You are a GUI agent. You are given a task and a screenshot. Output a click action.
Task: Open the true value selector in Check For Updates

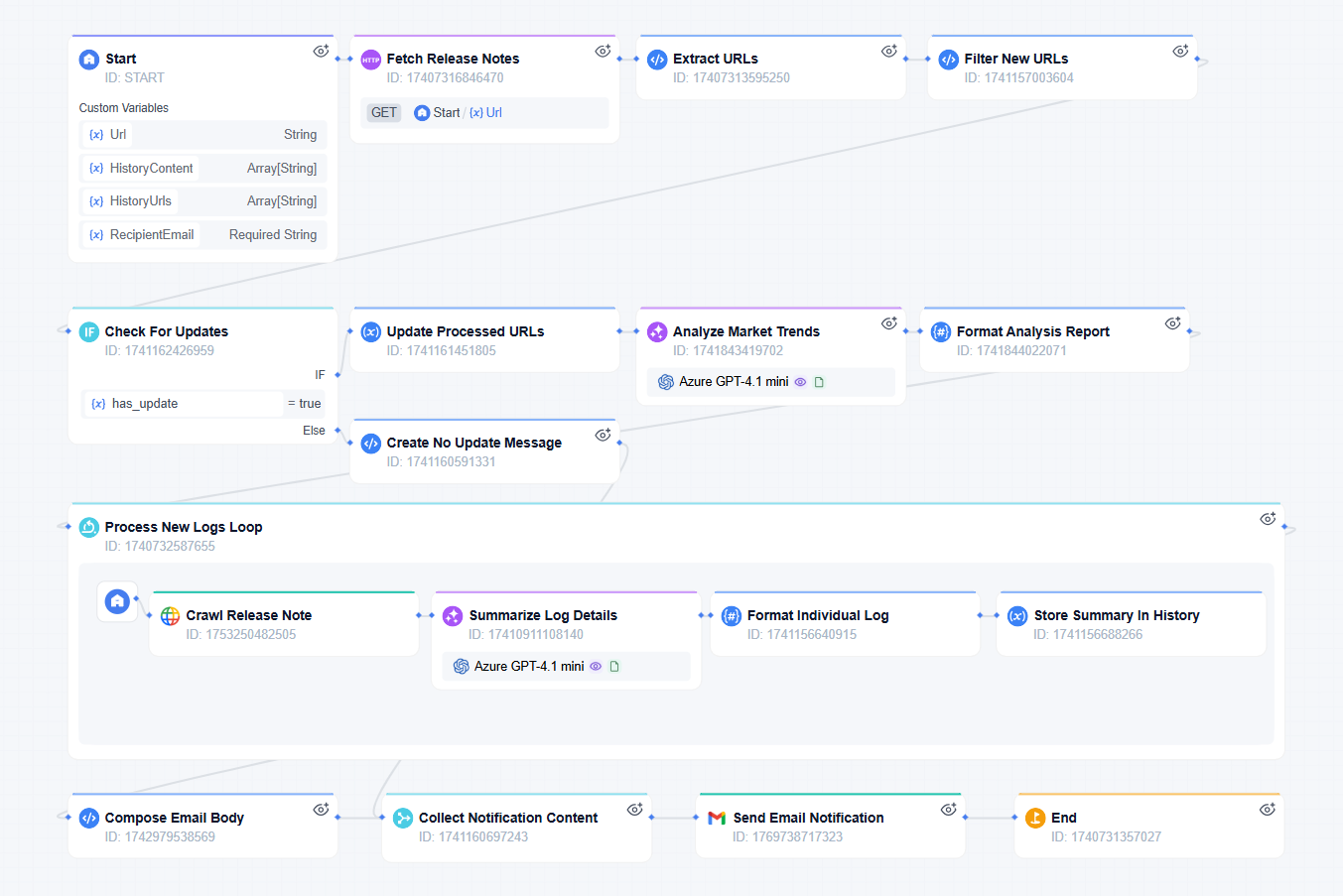304,403
